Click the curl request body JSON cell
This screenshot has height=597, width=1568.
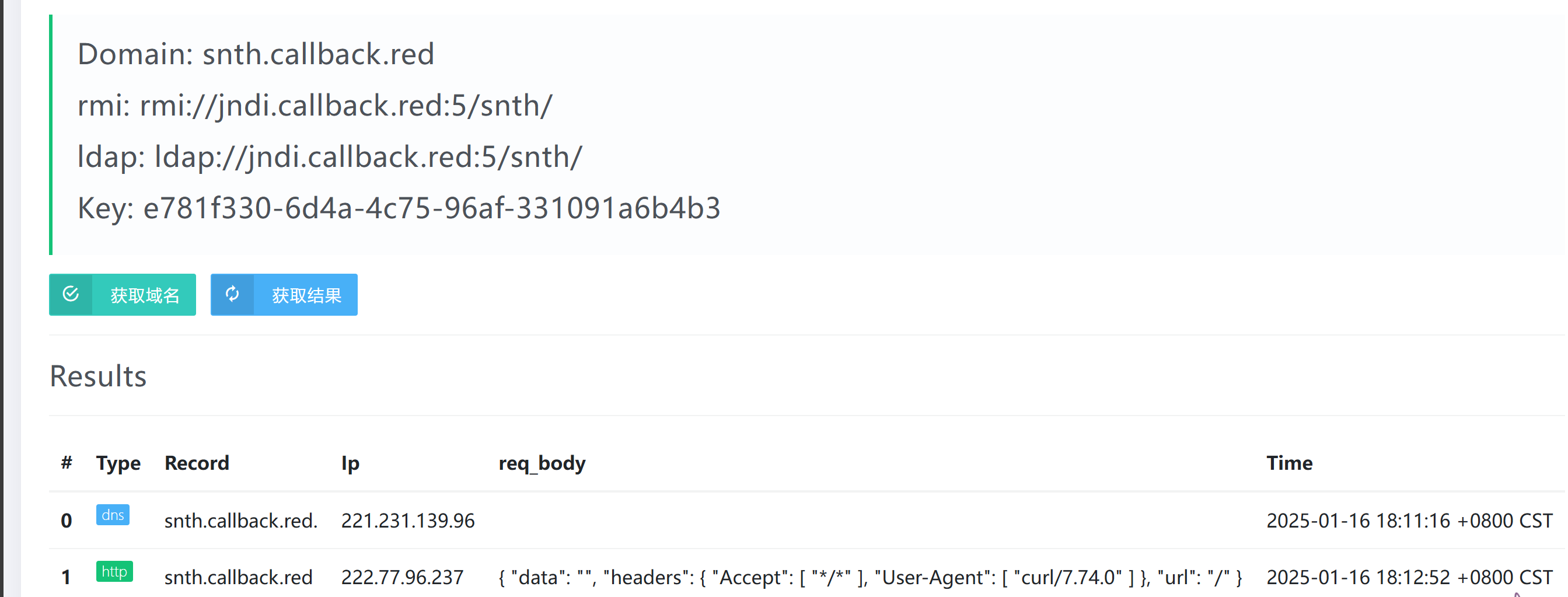pyautogui.click(x=871, y=578)
